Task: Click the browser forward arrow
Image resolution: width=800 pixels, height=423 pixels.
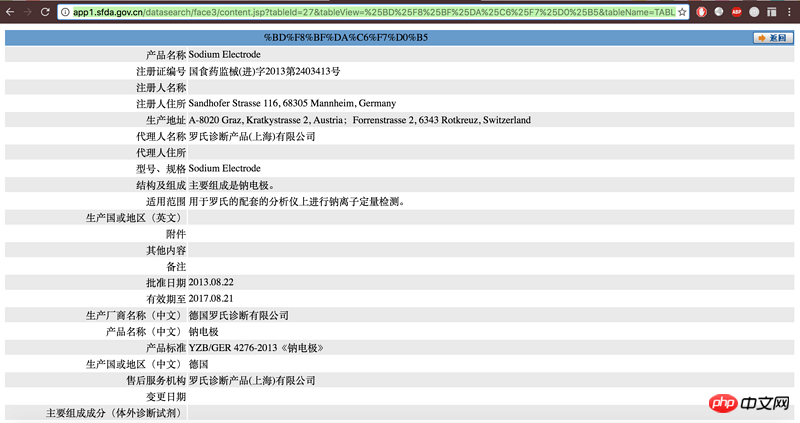Action: coord(28,12)
